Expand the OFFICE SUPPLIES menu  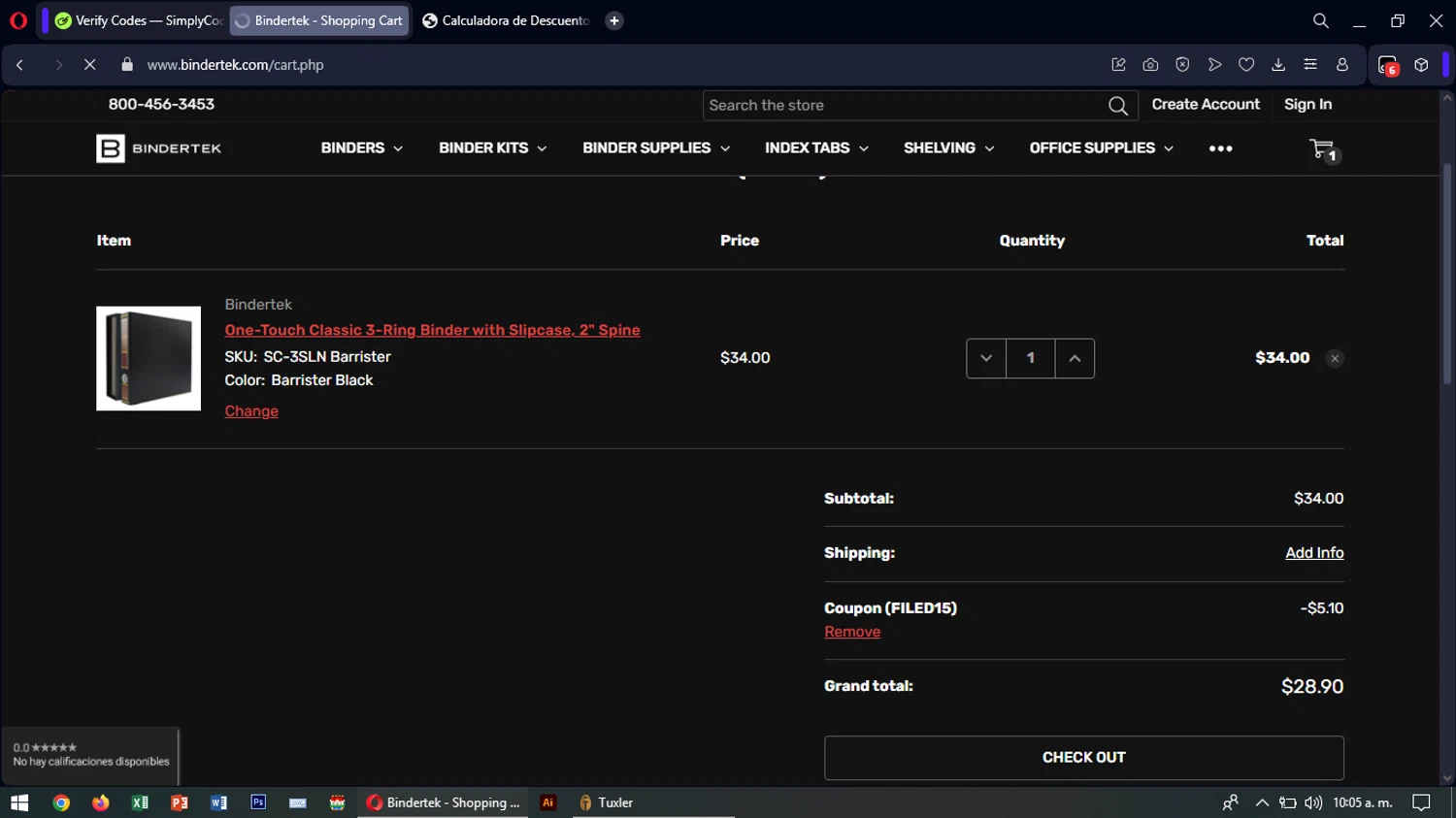click(x=1102, y=147)
